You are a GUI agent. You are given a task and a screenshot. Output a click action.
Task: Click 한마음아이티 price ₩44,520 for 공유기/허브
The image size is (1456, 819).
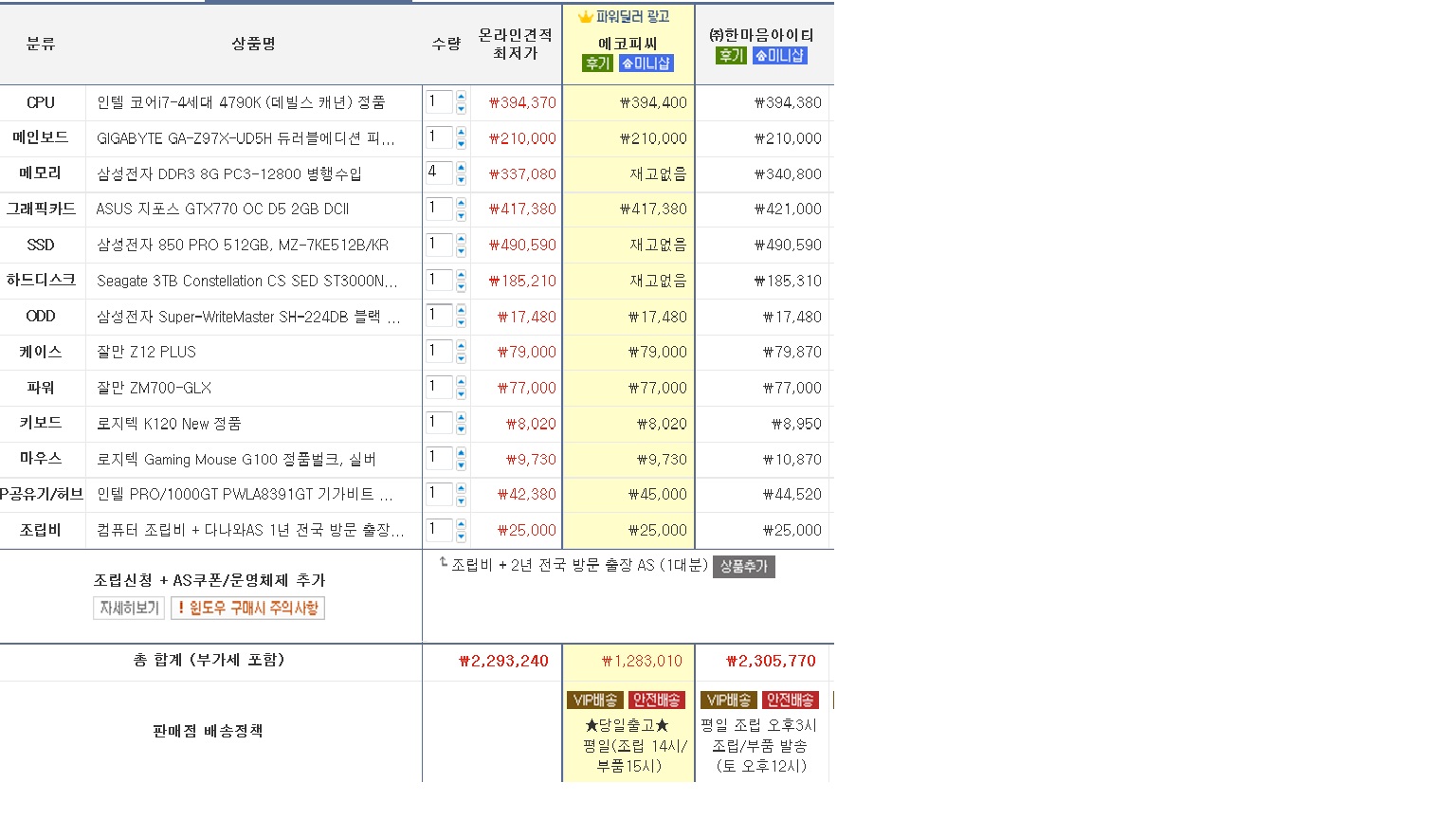[x=792, y=494]
